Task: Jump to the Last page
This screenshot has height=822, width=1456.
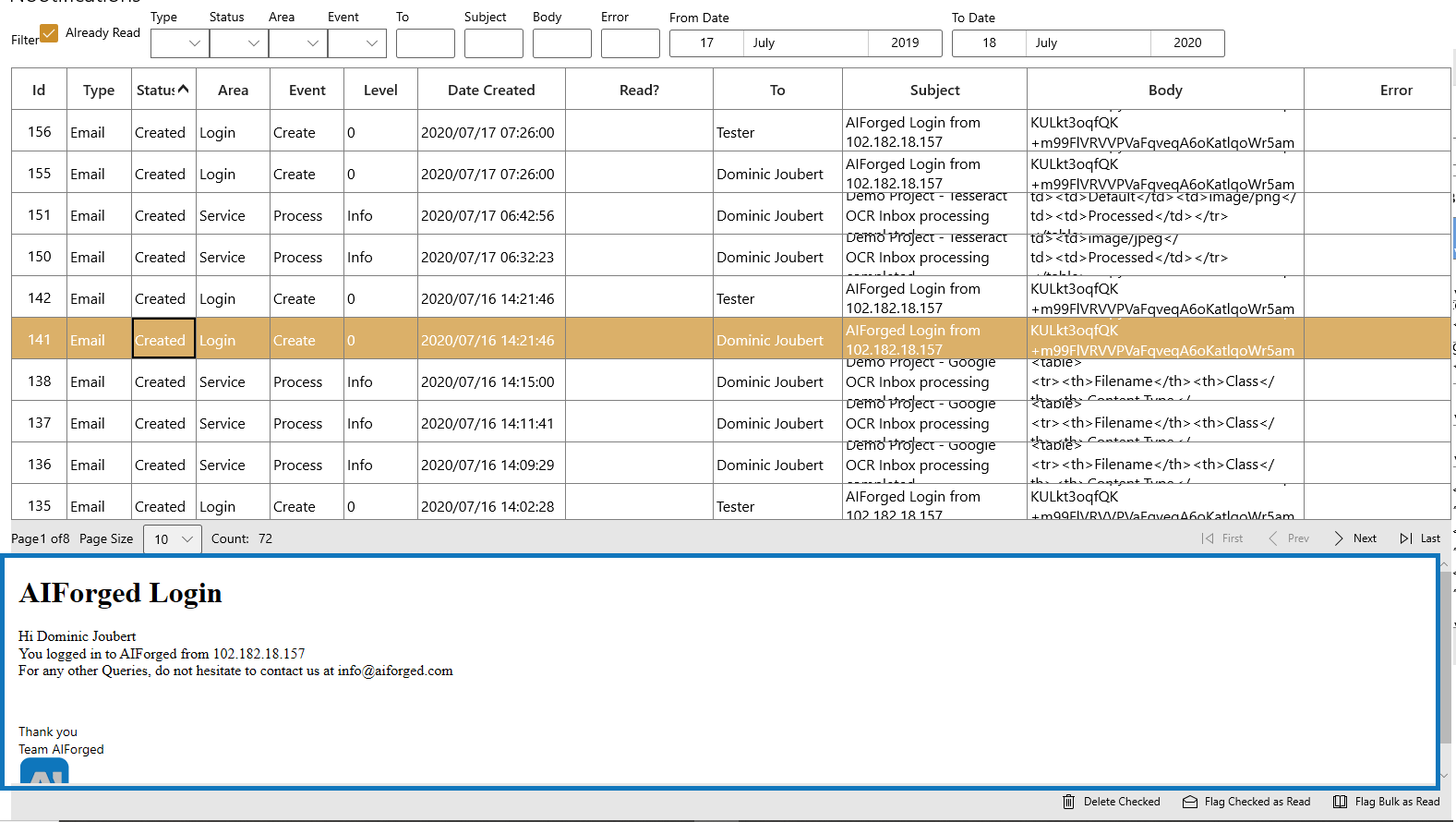Action: coord(1420,538)
